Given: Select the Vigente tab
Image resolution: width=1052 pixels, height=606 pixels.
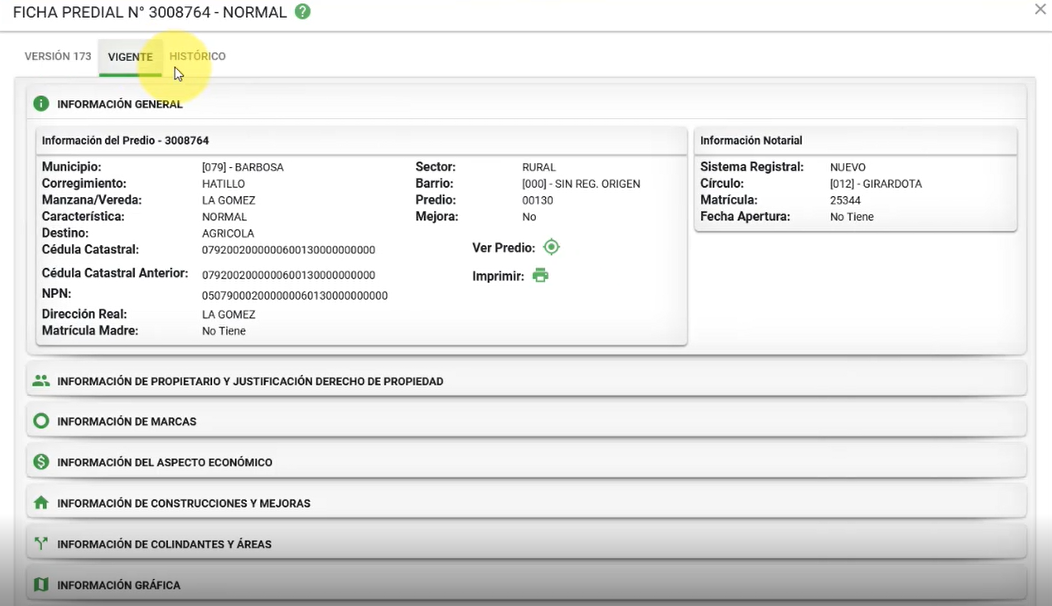Looking at the screenshot, I should 130,57.
